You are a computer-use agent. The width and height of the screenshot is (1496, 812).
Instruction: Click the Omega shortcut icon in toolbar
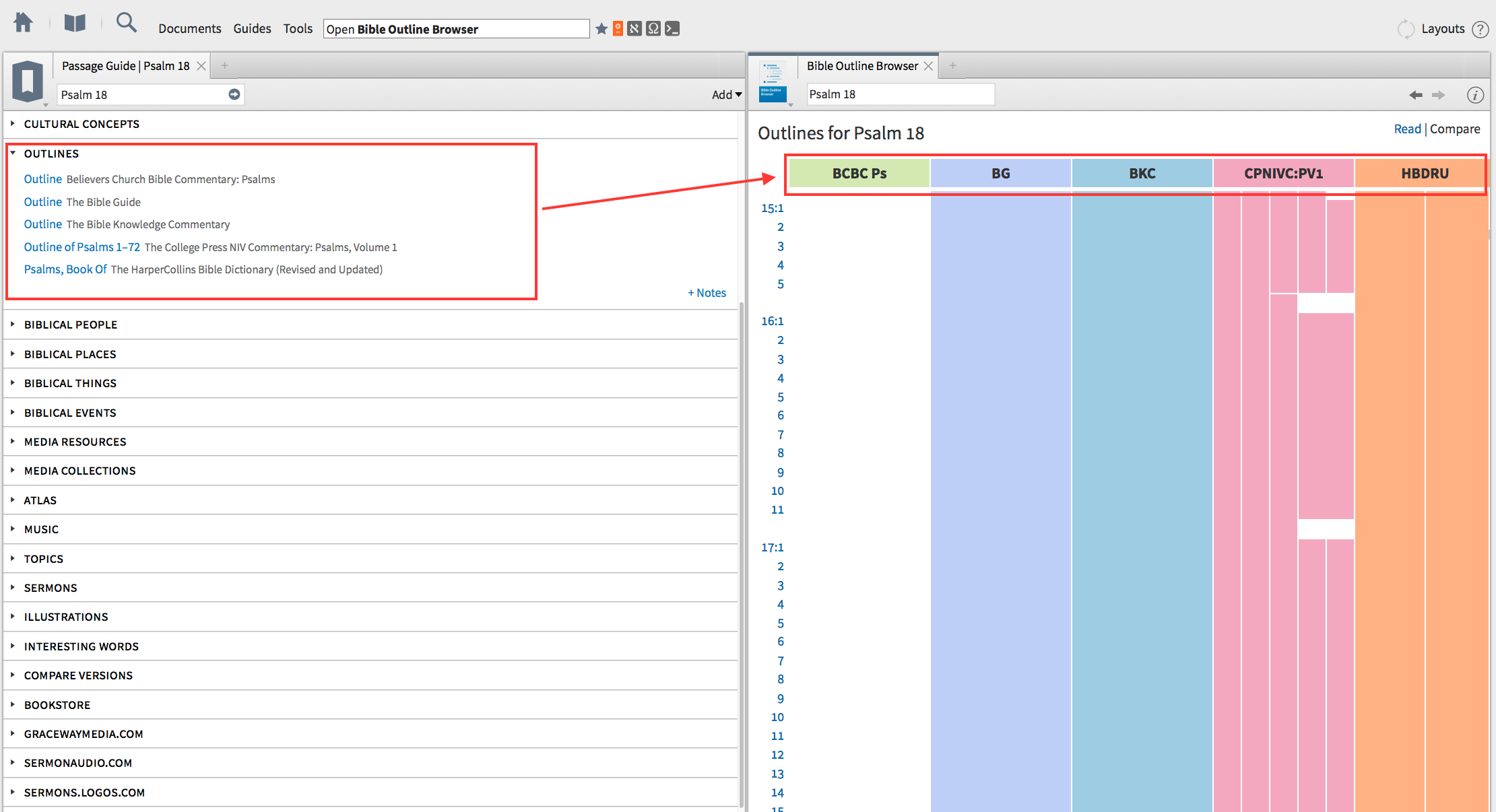653,28
